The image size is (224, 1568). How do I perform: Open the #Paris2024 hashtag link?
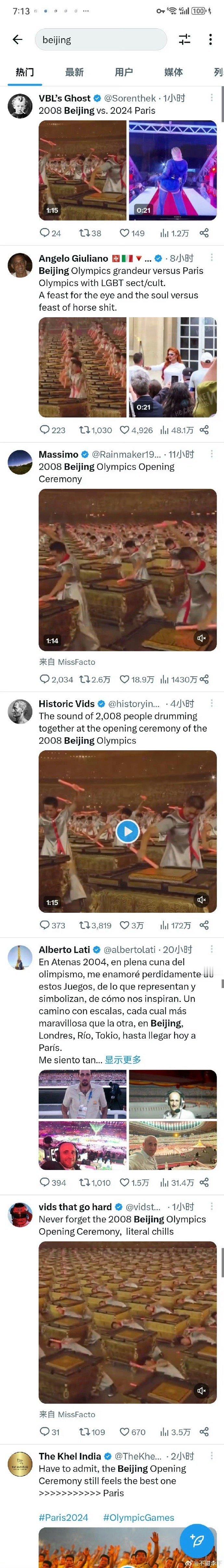pos(63,1517)
